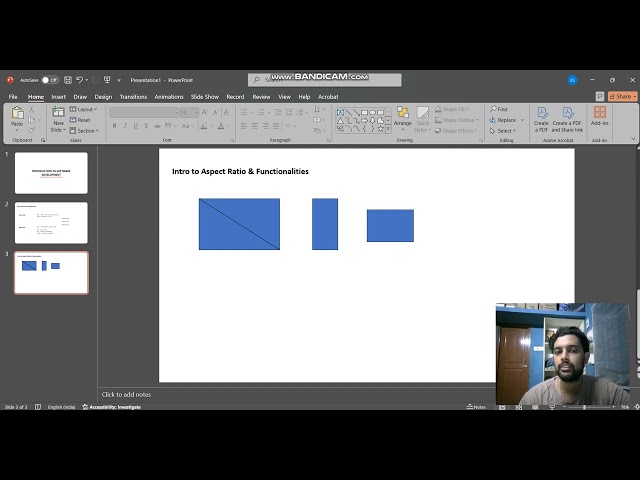Click the Start From Beginning presentation icon

coord(107,80)
